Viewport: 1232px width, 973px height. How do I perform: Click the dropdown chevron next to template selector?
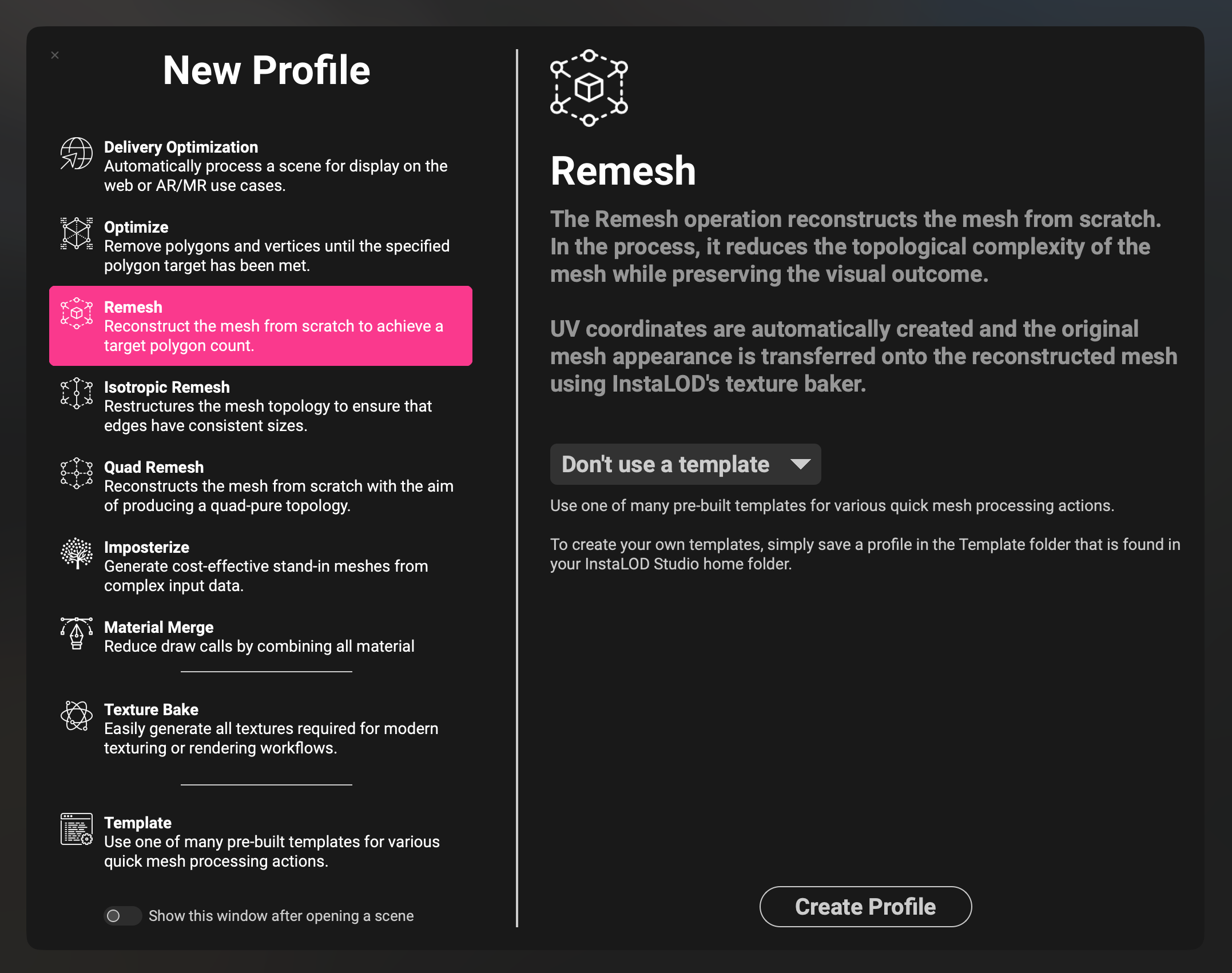coord(800,464)
